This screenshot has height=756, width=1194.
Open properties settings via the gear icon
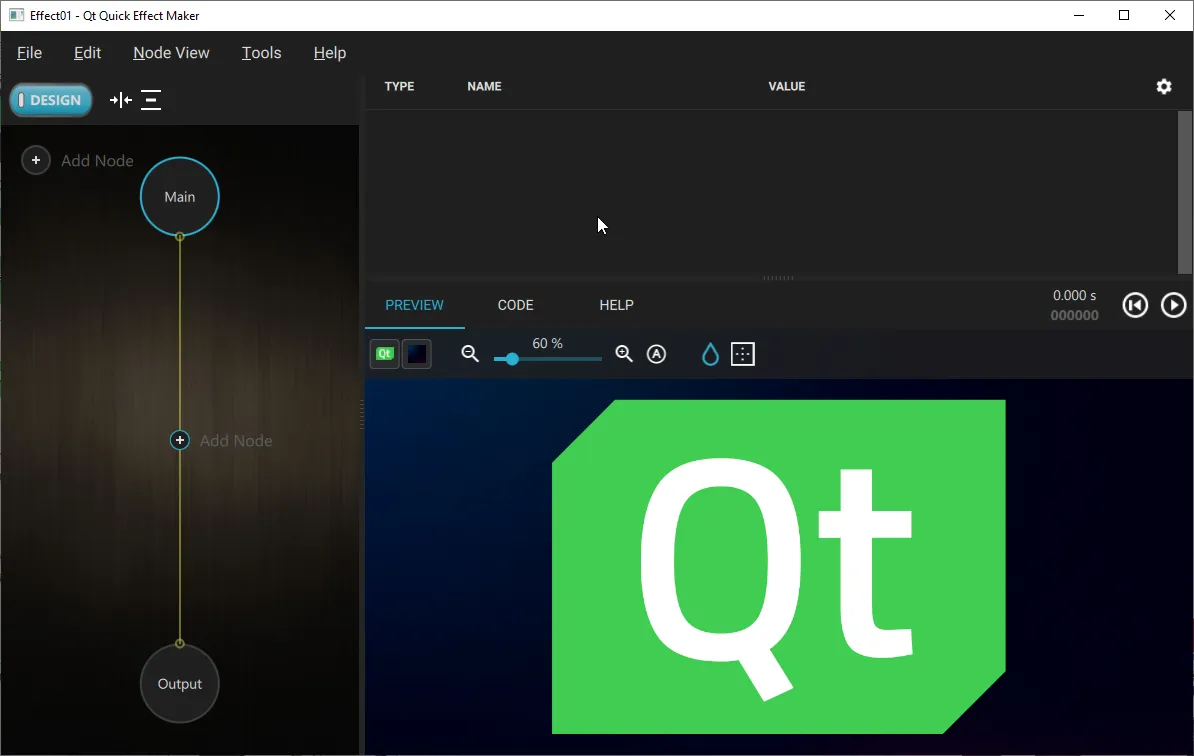[x=1163, y=87]
